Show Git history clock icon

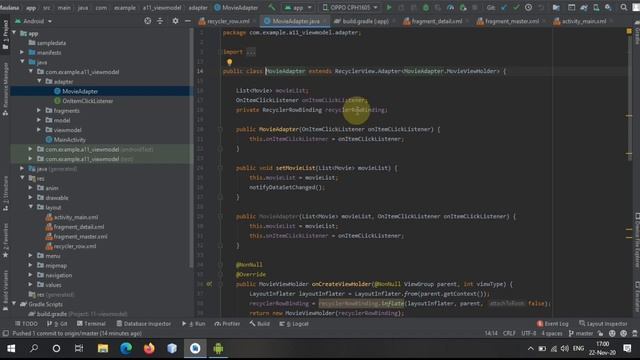pos(529,7)
